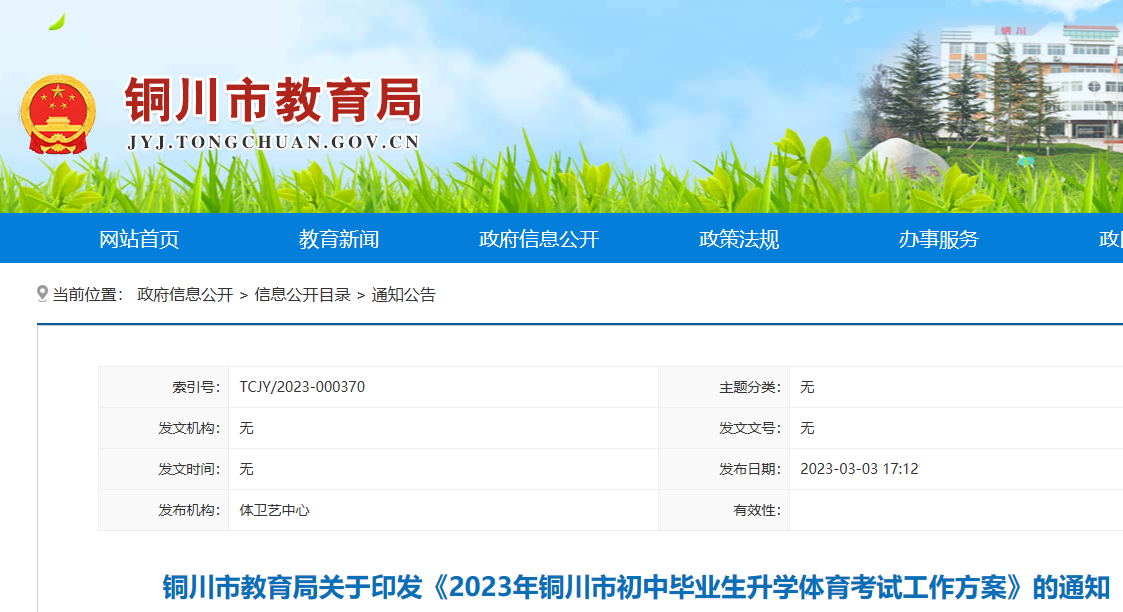Click the publish date 2023-03-03 17:12
Viewport: 1123px width, 612px height.
click(859, 469)
